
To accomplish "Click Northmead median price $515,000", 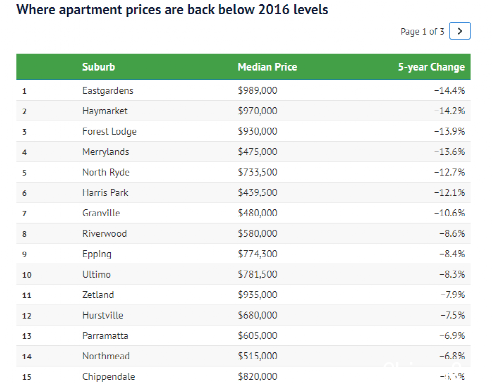I will (257, 356).
